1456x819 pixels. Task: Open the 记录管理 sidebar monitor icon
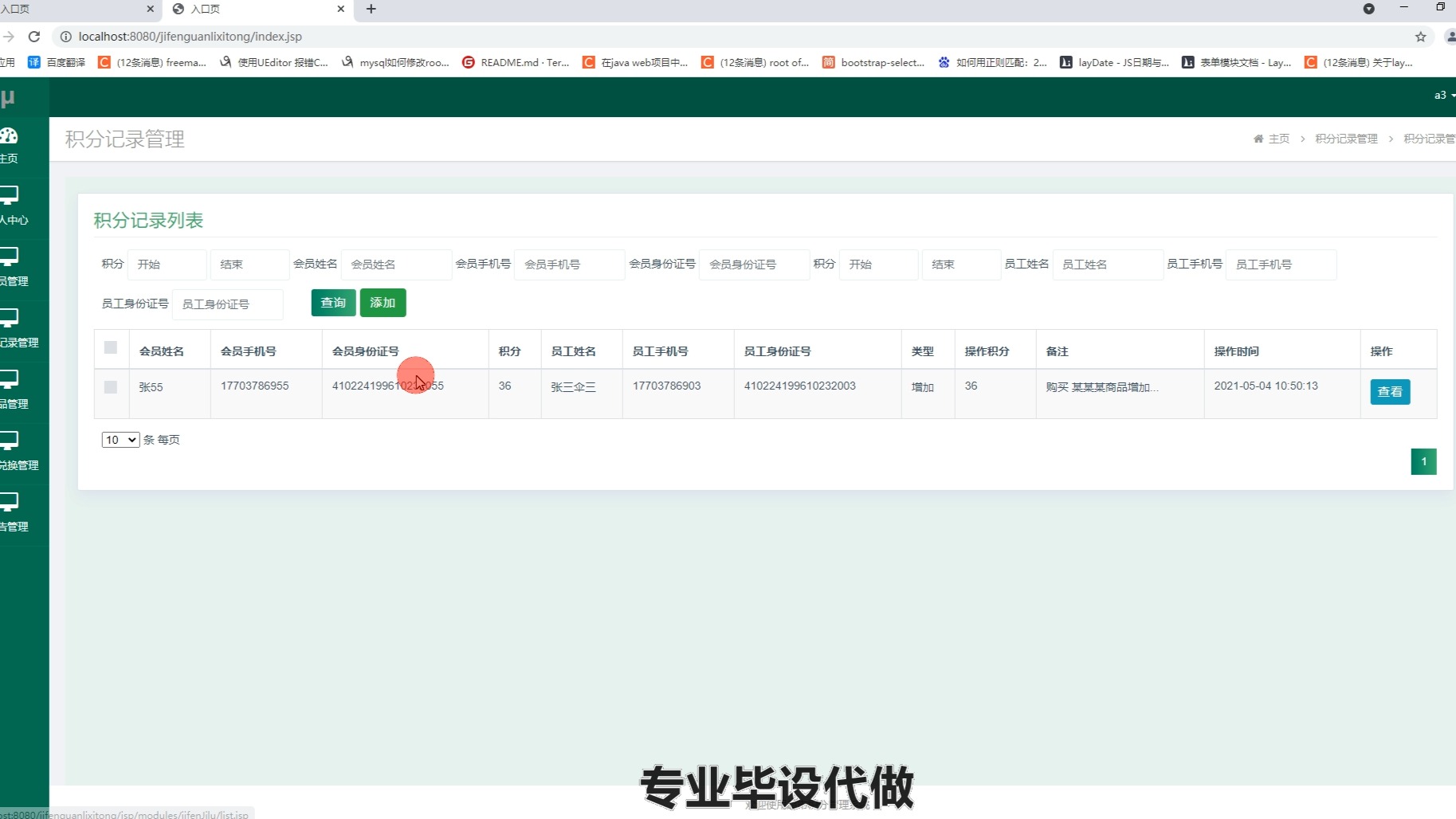coord(9,318)
